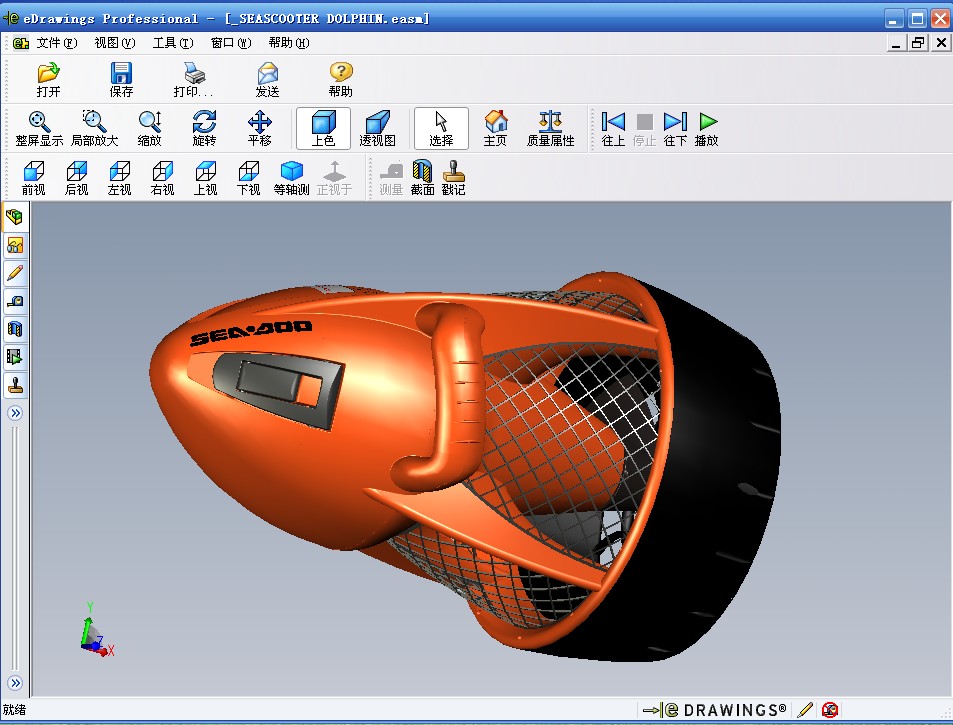Image resolution: width=953 pixels, height=725 pixels.
Task: Zoom to fit with 整屏显示
Action: click(39, 128)
